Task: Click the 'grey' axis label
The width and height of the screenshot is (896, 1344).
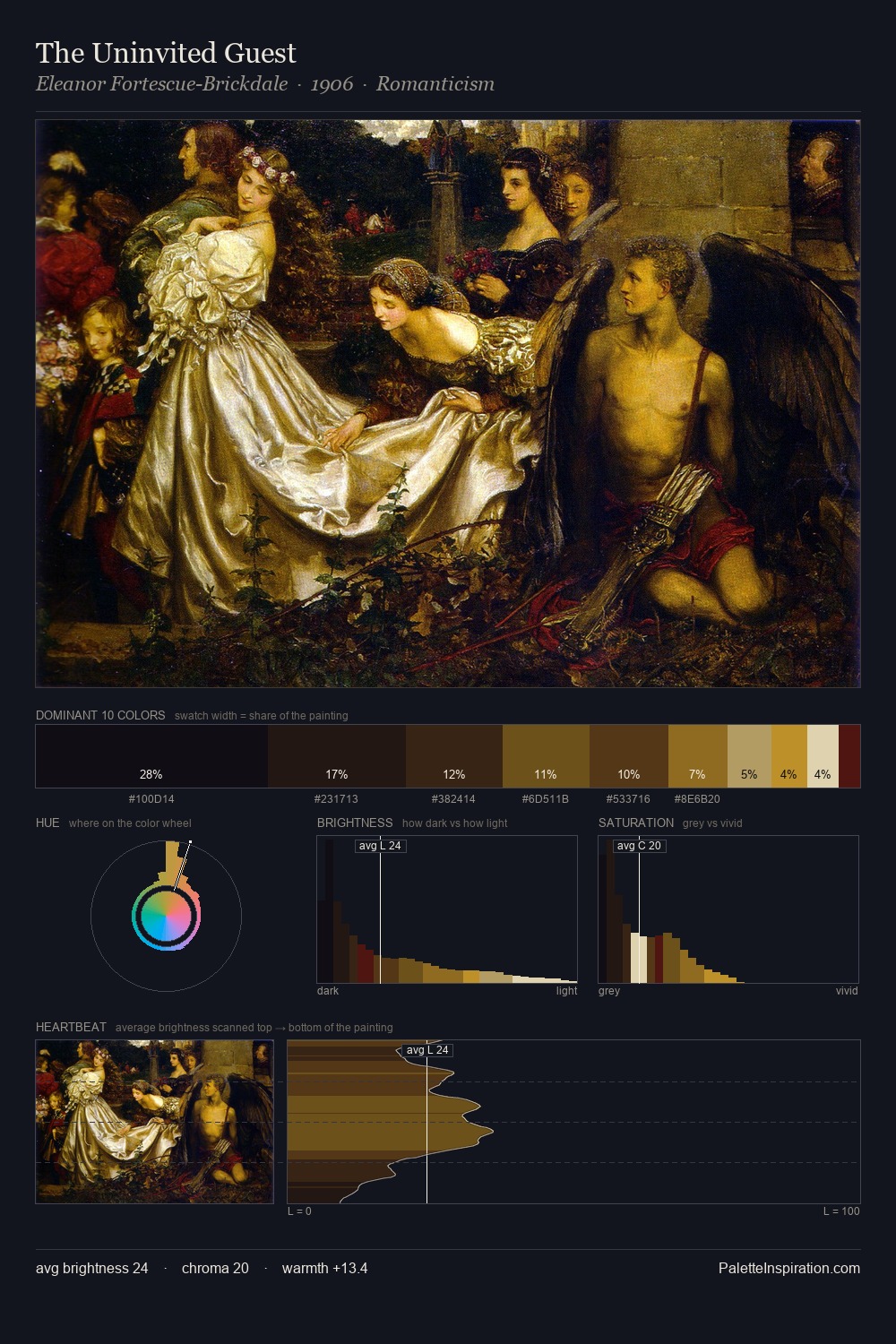Action: coord(609,991)
